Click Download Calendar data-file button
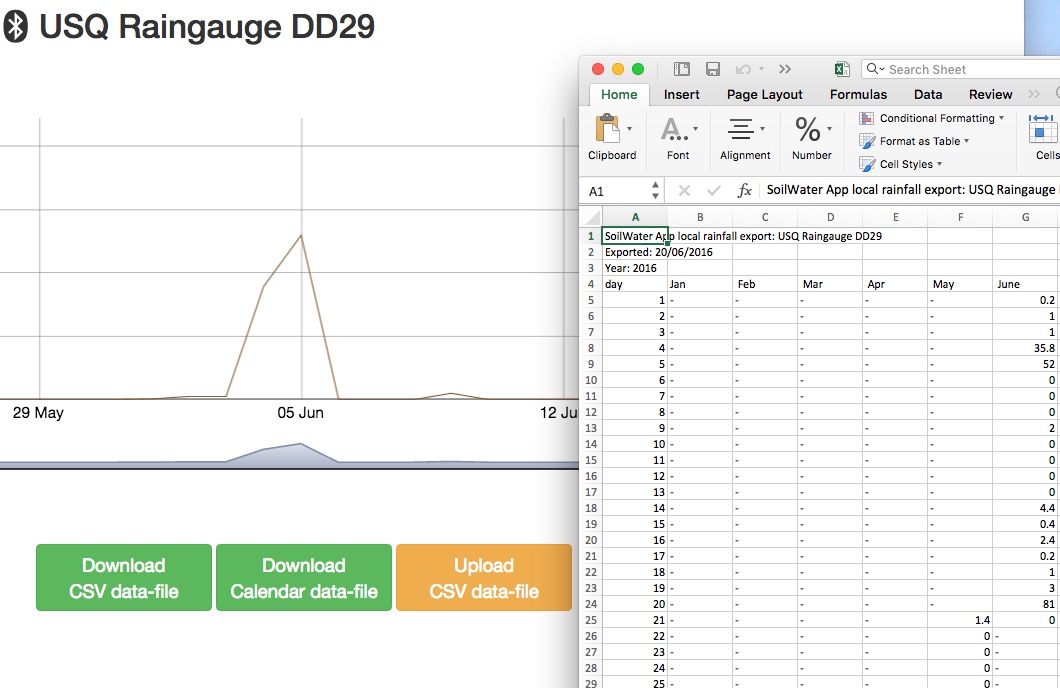The width and height of the screenshot is (1060, 688). click(304, 578)
